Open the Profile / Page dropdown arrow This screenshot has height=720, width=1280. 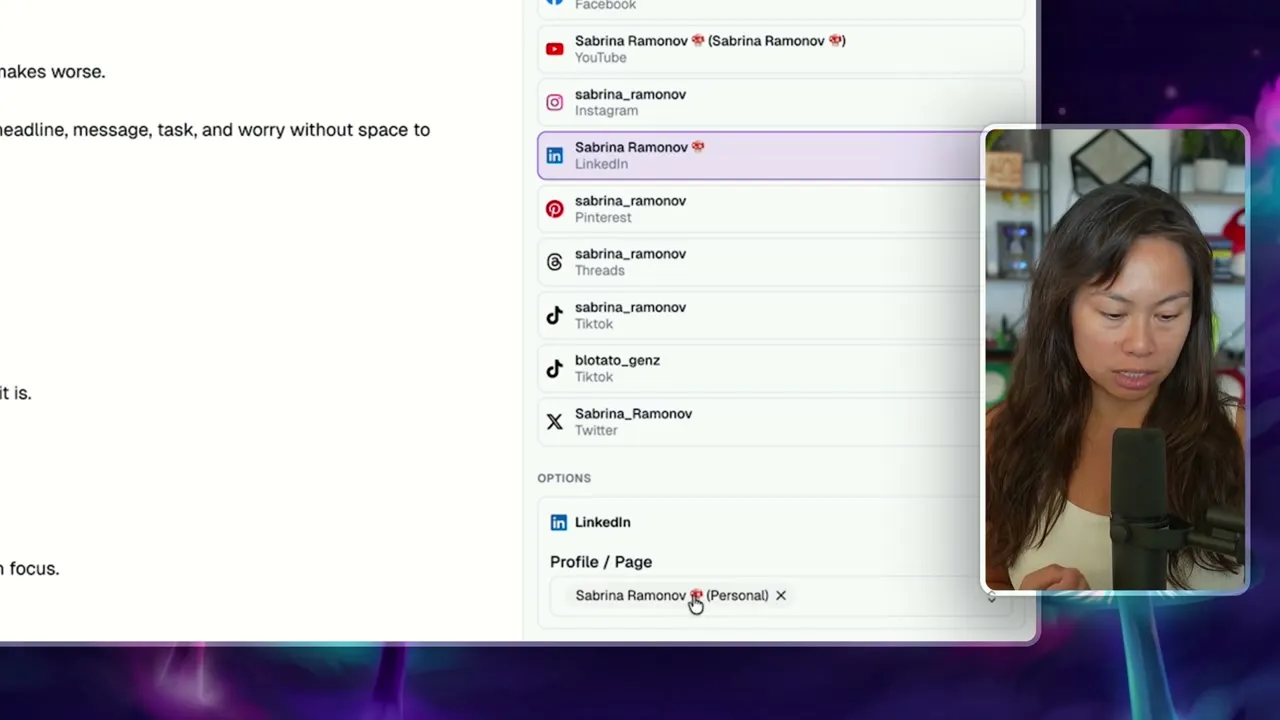pos(991,596)
